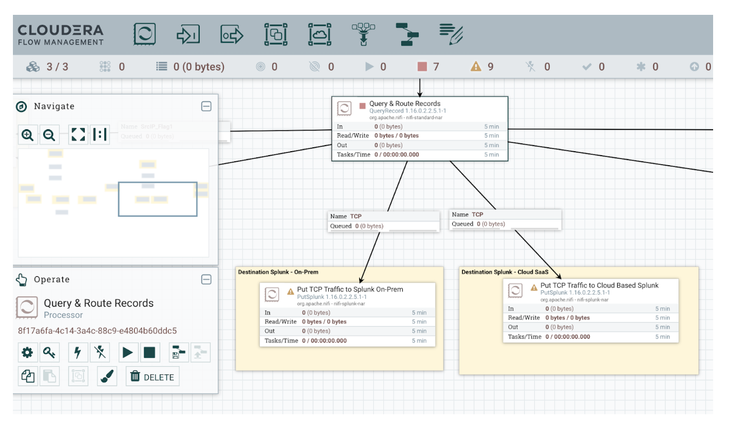735x428 pixels.
Task: Select the Label toolbar icon
Action: [x=451, y=34]
